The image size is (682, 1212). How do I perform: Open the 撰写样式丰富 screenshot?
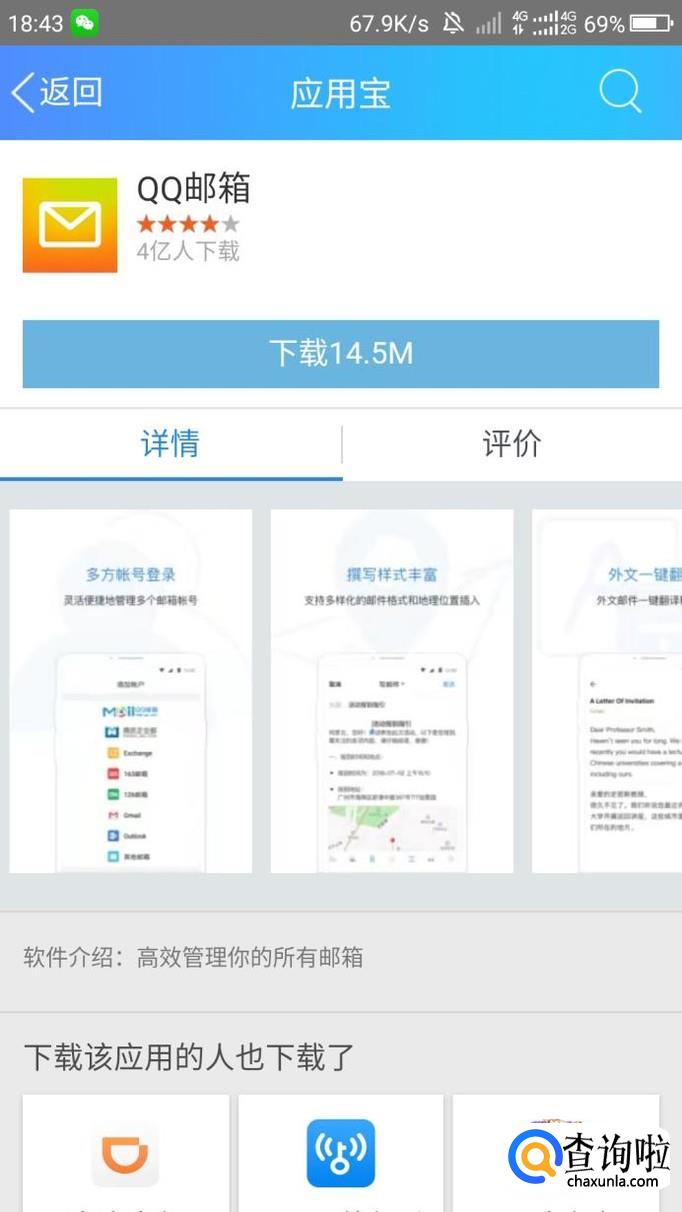(x=392, y=691)
